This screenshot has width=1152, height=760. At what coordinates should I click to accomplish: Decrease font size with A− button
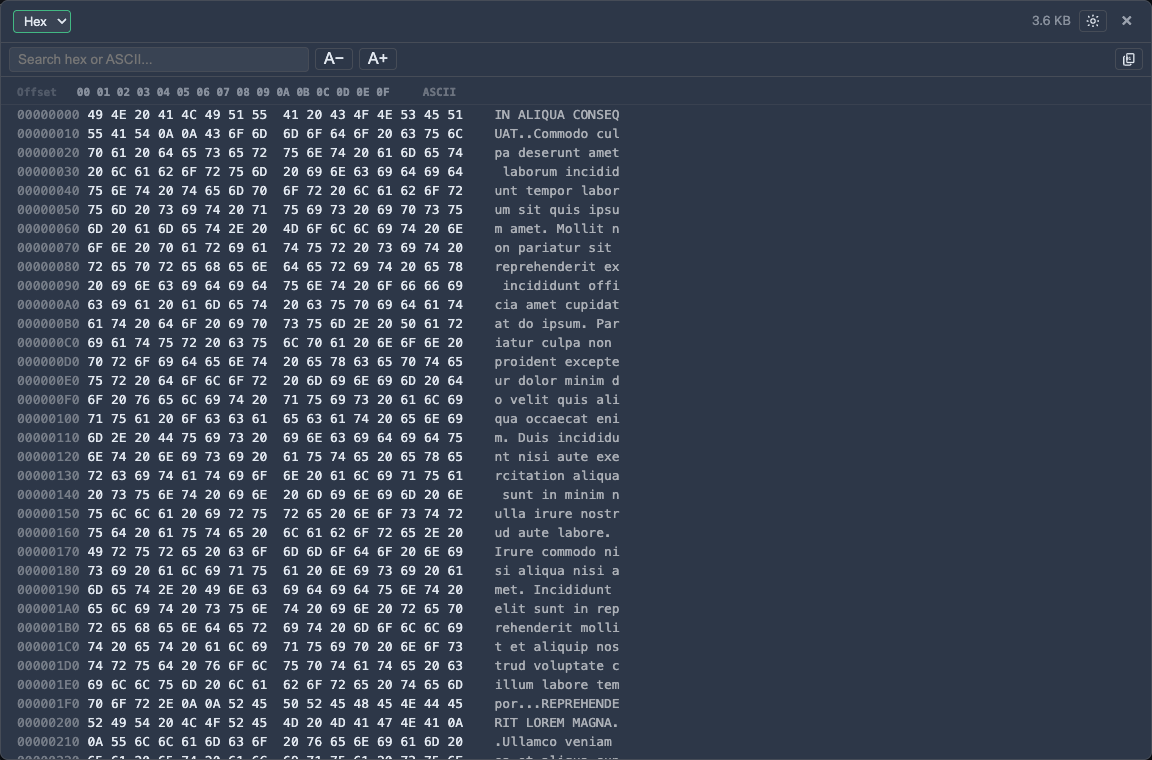[334, 59]
